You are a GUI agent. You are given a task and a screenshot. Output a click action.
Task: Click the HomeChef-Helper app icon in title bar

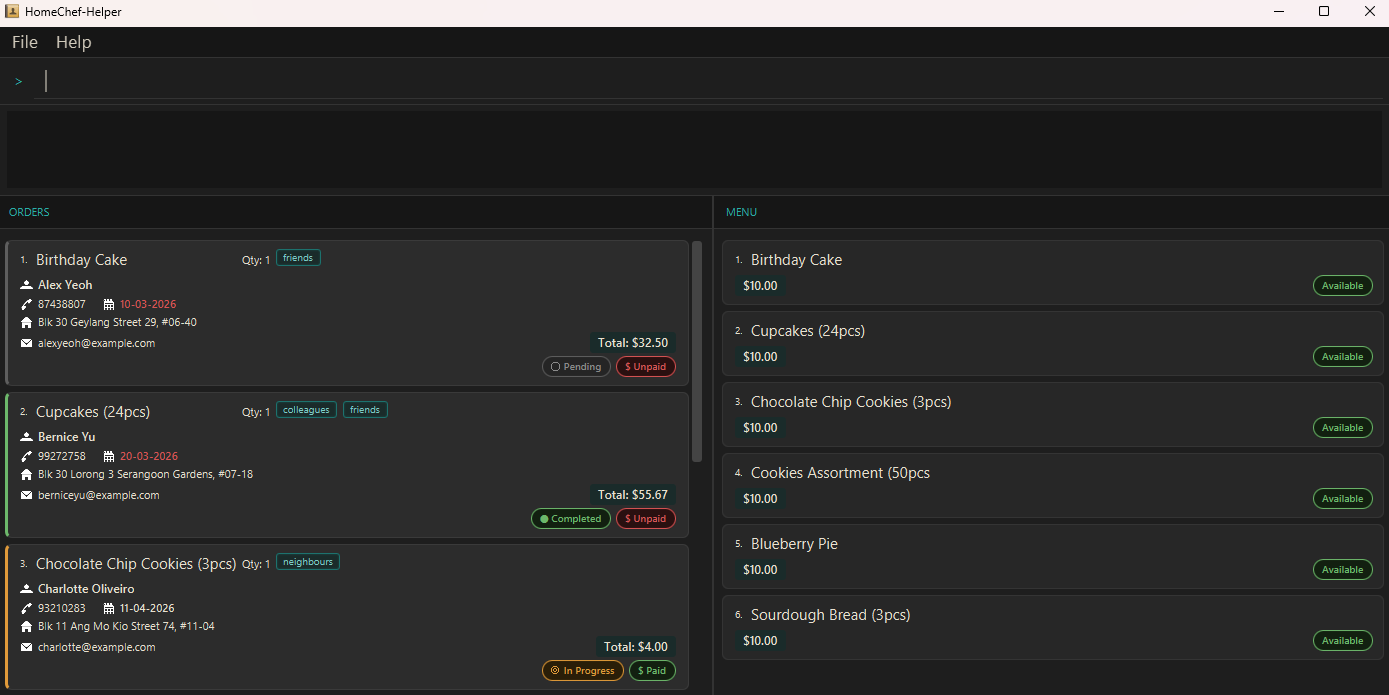(x=12, y=12)
